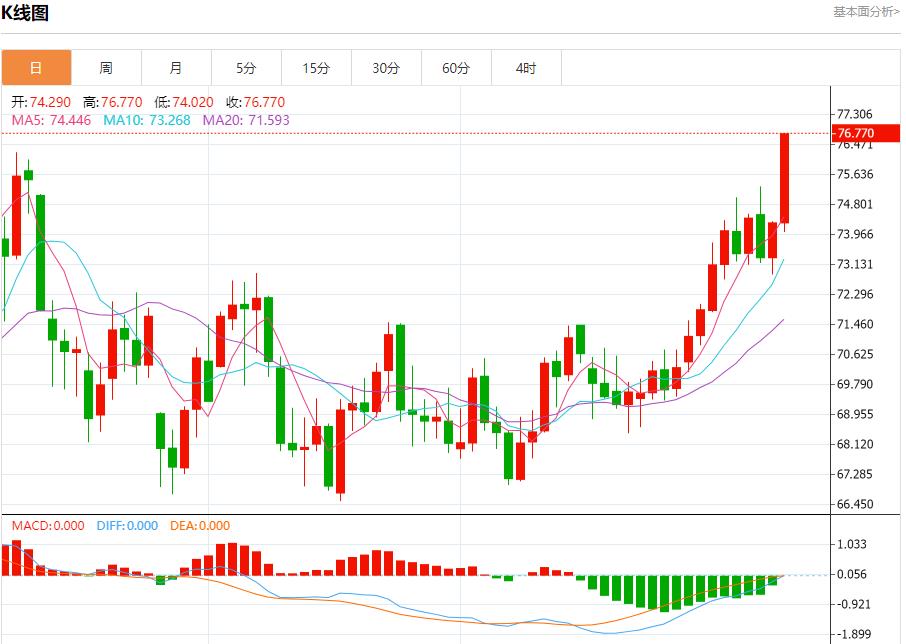
Task: Click the 77.306 price axis label
Action: point(855,115)
